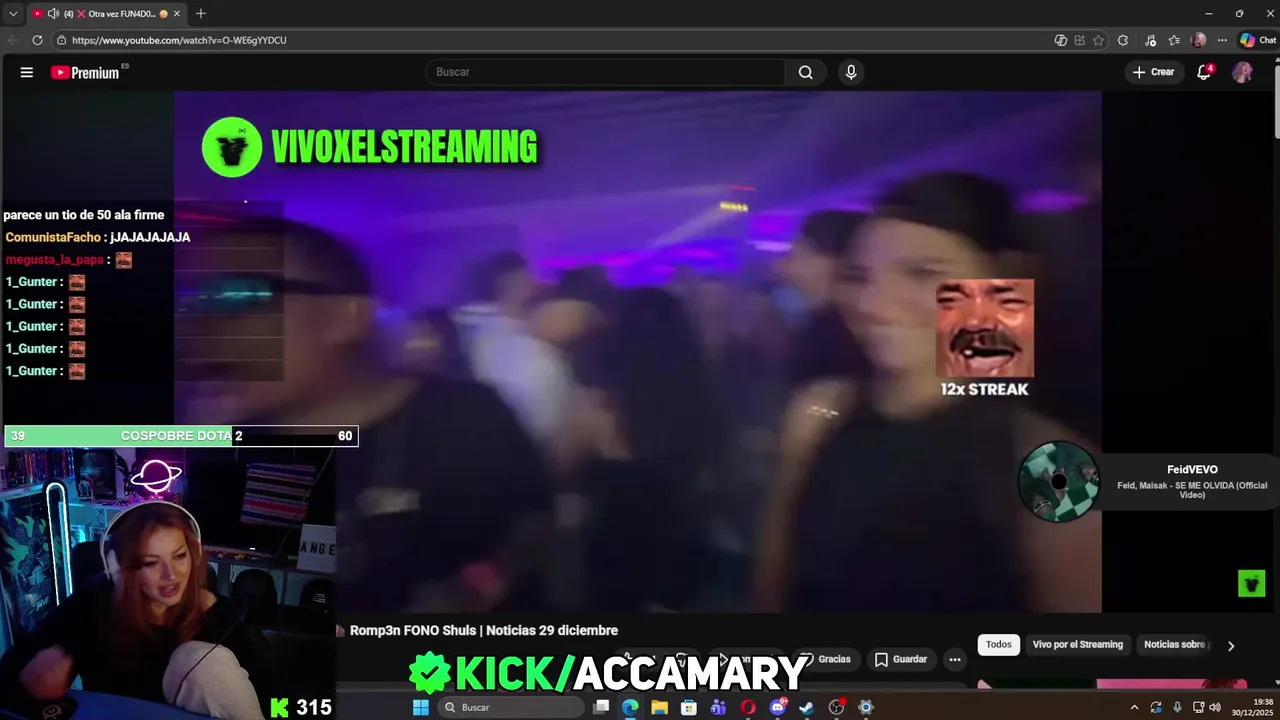1280x720 pixels.
Task: Open Microsoft Teams from taskbar
Action: [718, 707]
